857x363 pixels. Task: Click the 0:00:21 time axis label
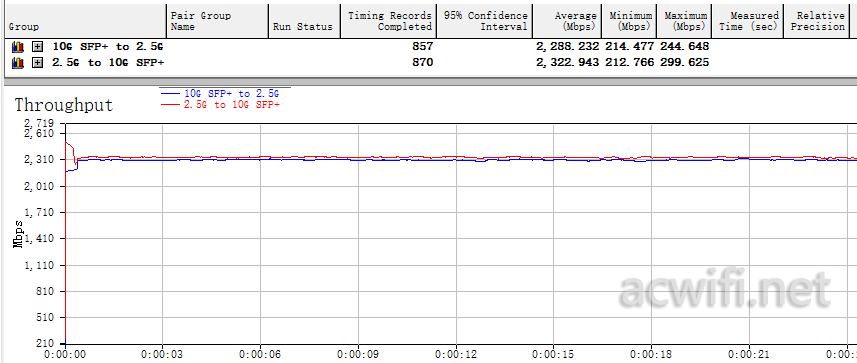pos(749,354)
